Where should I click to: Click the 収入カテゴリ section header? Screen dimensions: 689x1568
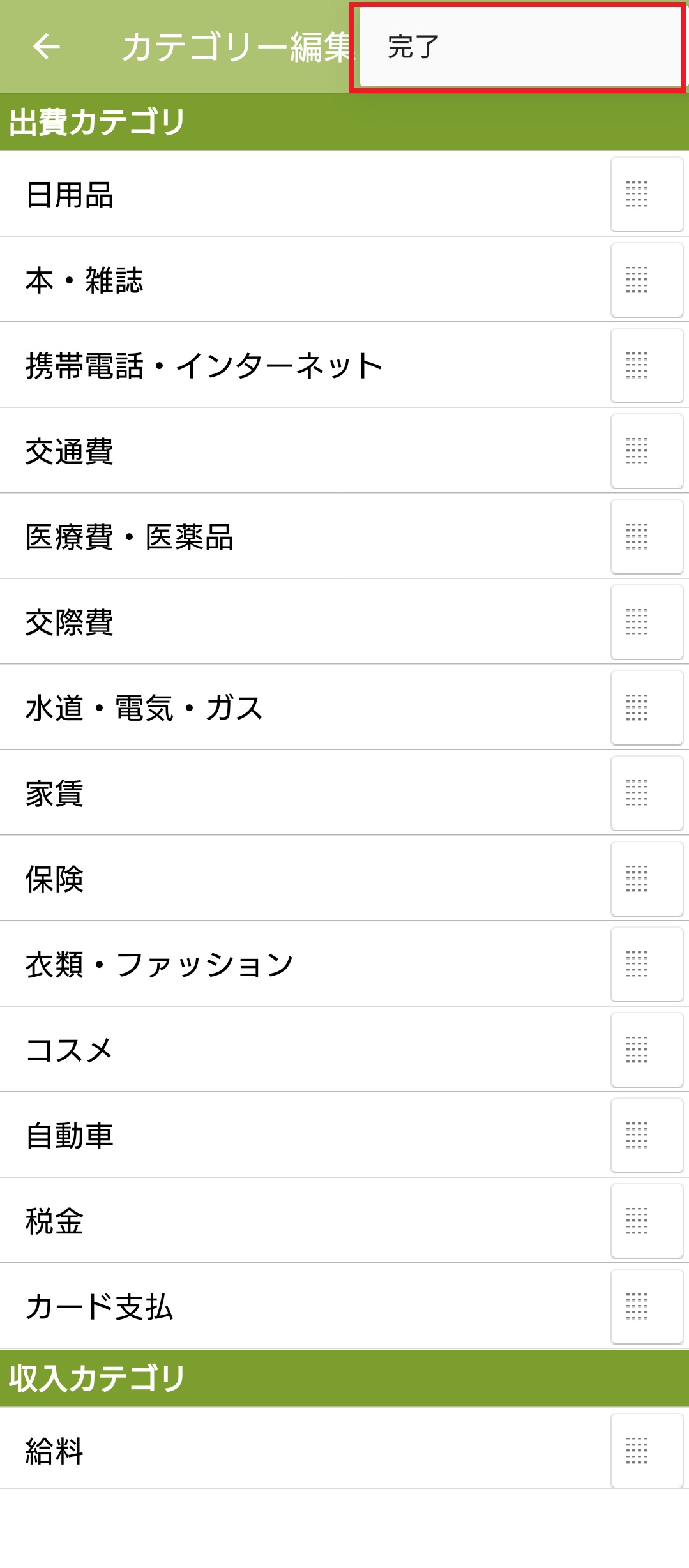coord(97,1378)
